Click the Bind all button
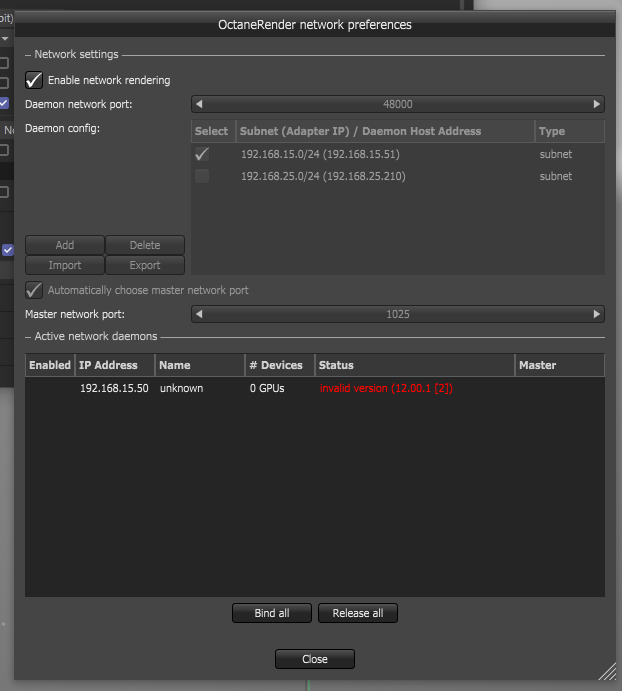The image size is (622, 691). click(272, 613)
